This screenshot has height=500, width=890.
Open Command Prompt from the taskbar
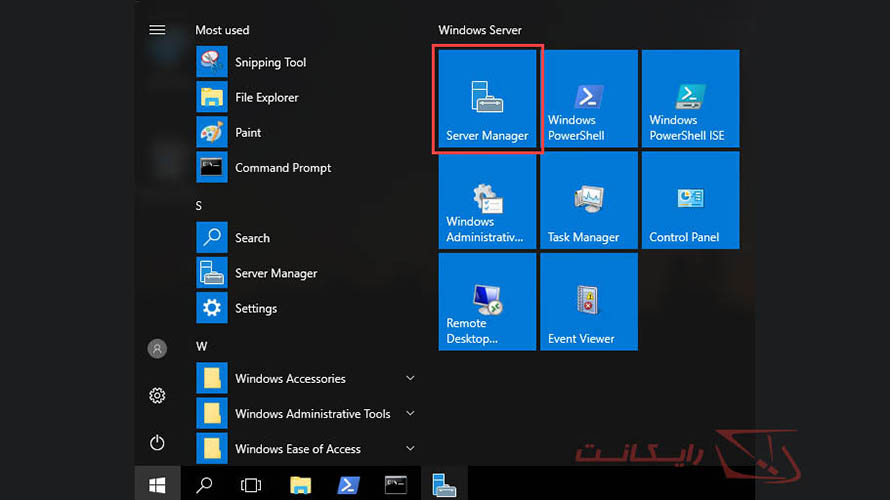click(396, 485)
